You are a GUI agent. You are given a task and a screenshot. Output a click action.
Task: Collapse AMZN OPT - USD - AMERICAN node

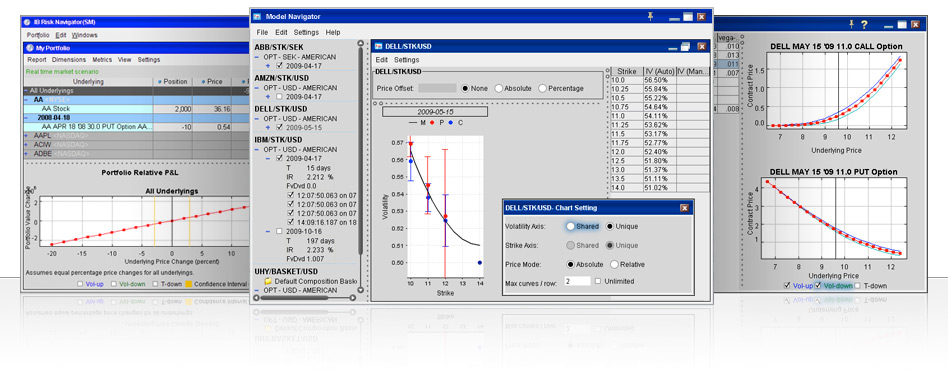pyautogui.click(x=257, y=88)
